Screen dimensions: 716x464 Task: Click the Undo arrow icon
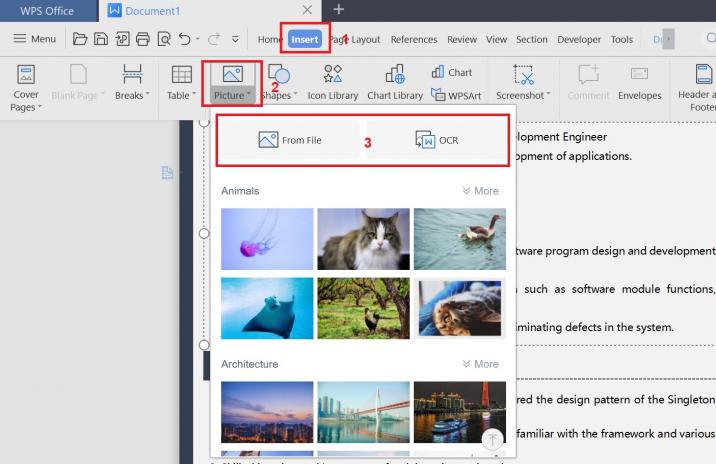(184, 39)
